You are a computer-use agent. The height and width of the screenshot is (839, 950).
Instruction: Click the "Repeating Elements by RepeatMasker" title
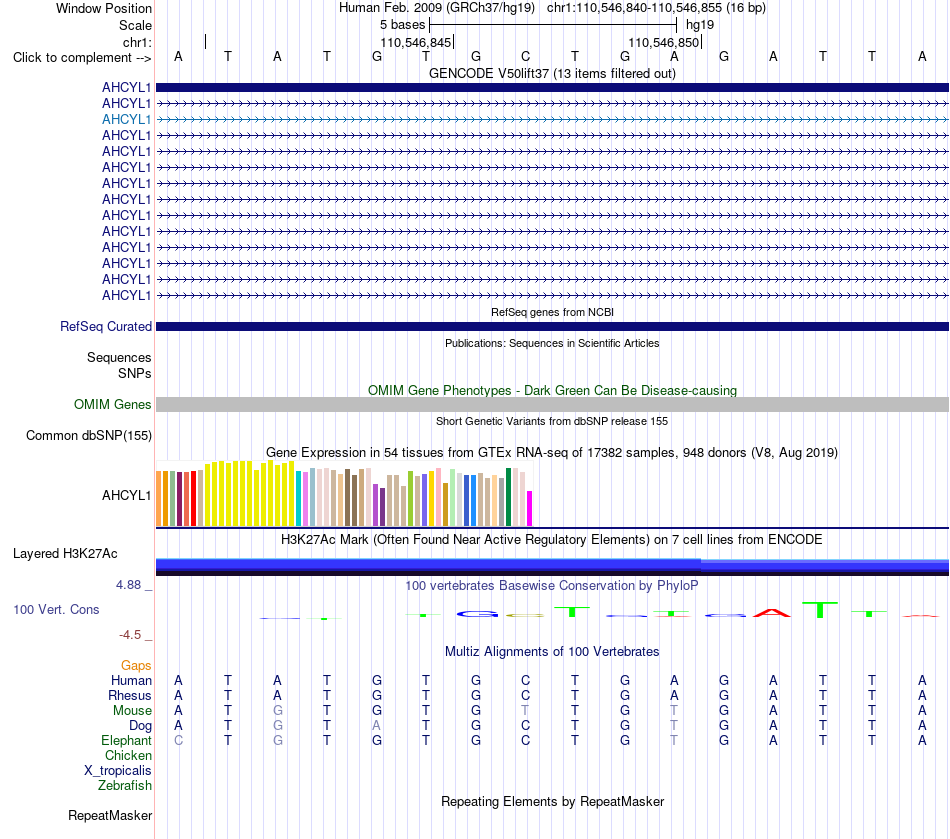click(x=552, y=801)
